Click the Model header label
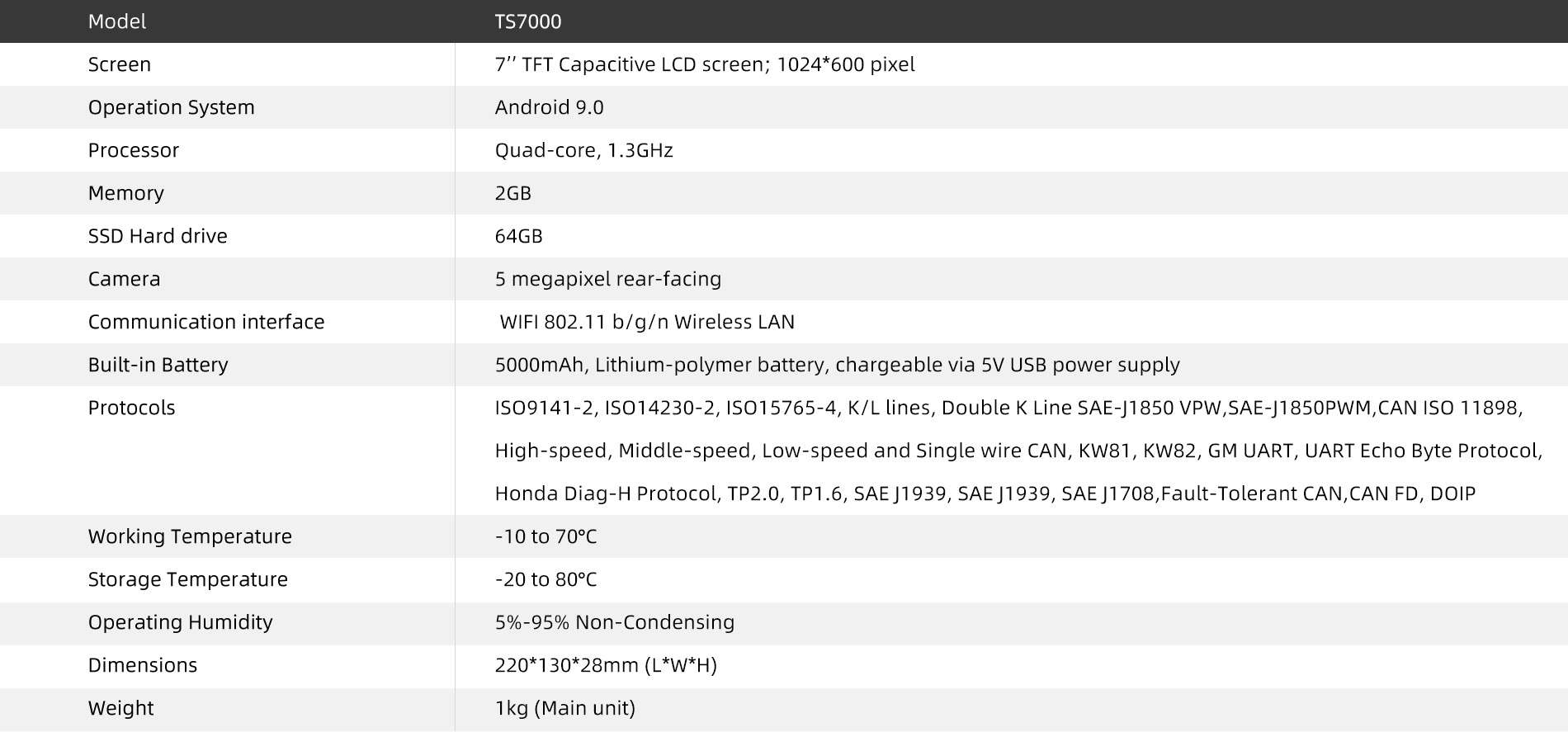 pos(117,21)
